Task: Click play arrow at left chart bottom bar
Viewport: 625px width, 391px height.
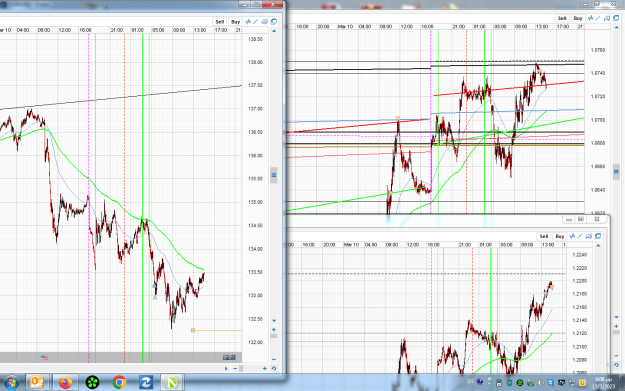Action: coord(226,369)
